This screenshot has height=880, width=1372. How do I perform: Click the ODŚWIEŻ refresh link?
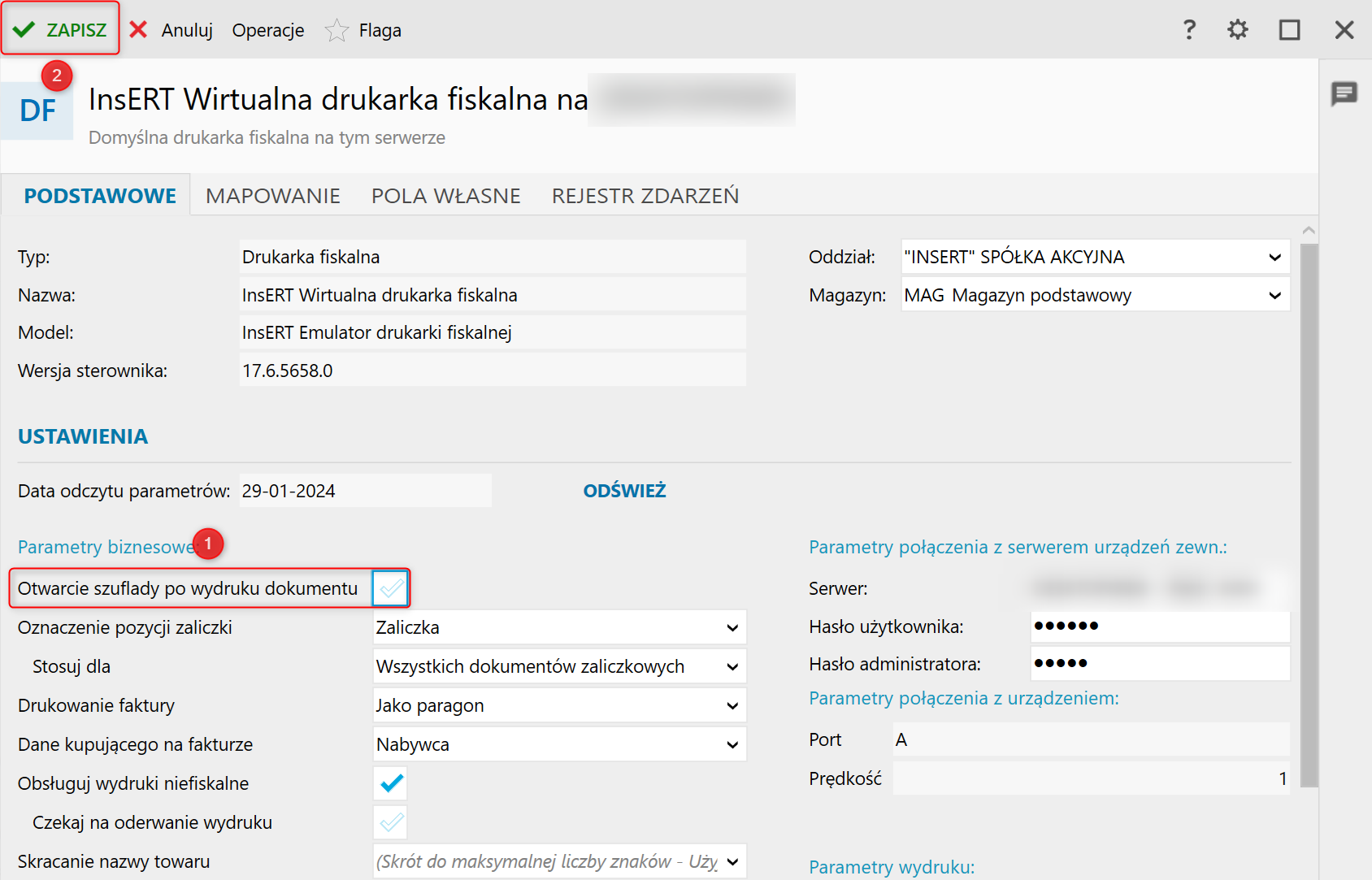pos(624,491)
